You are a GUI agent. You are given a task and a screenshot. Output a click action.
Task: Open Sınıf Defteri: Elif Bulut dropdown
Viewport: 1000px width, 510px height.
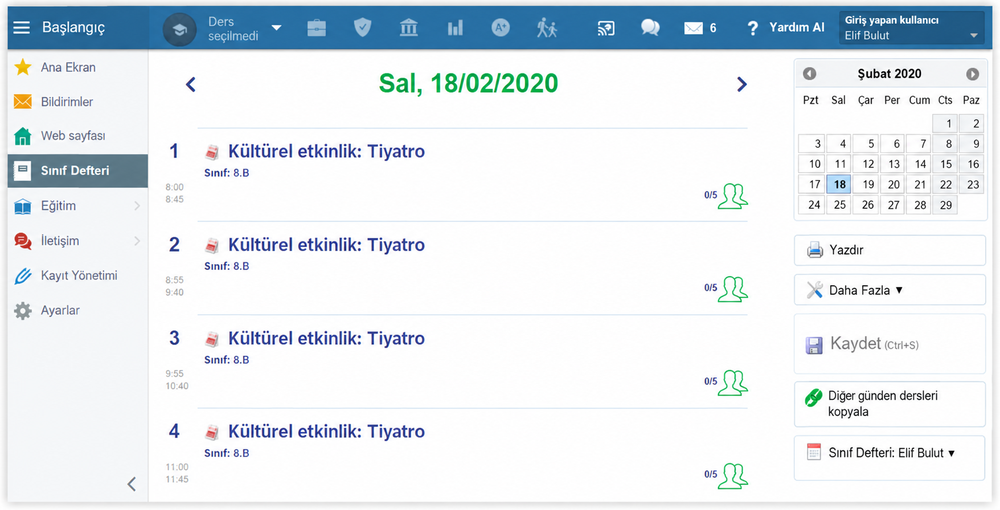coord(890,453)
